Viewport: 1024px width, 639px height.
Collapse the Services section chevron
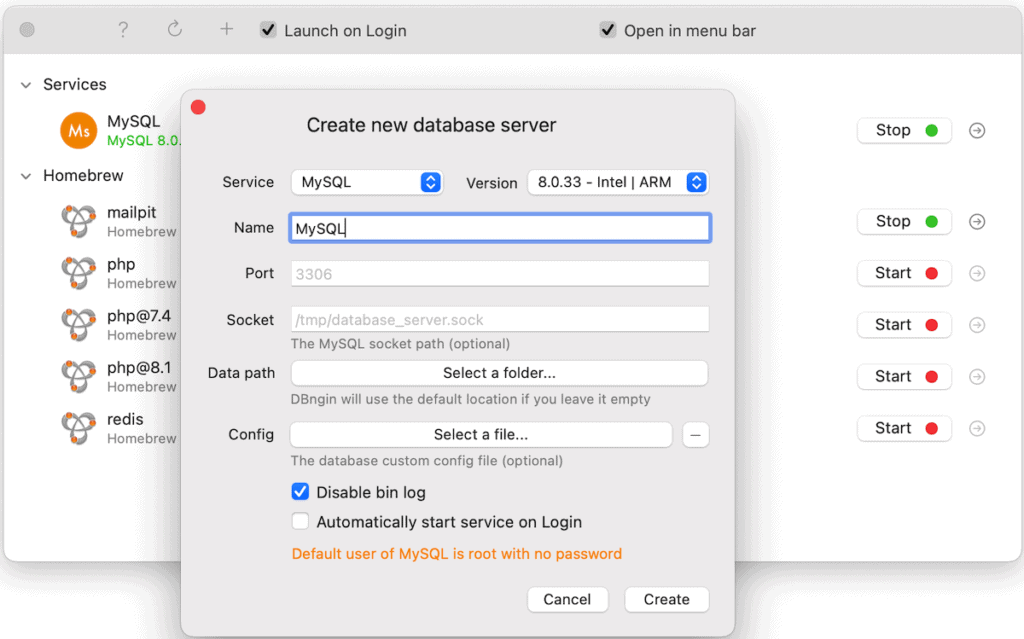[26, 85]
